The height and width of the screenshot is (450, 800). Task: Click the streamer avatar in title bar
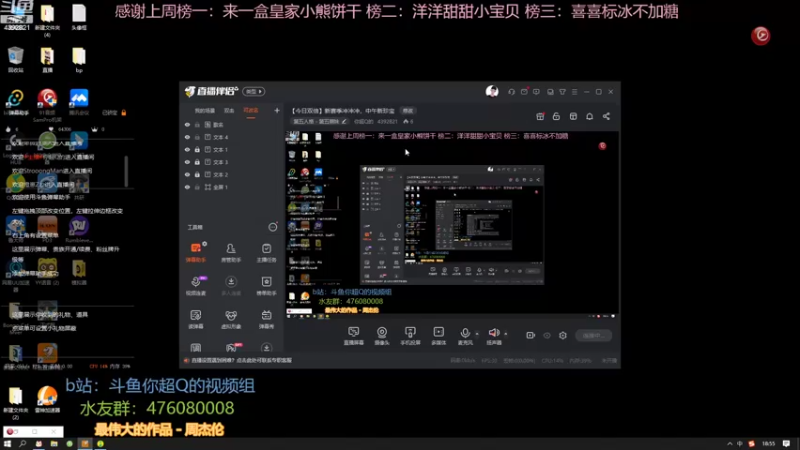(492, 91)
